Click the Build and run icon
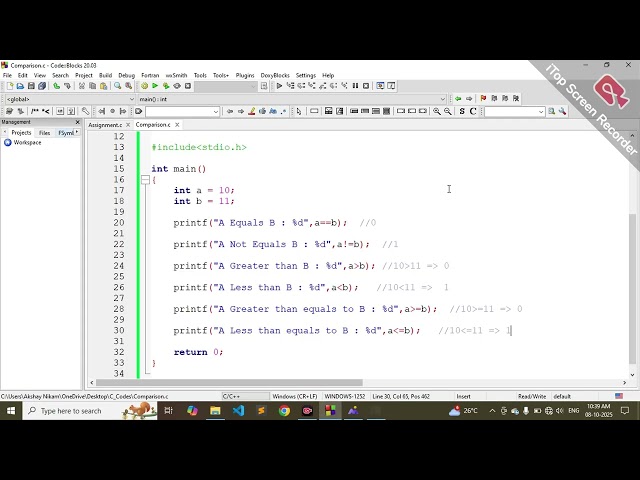Image resolution: width=640 pixels, height=480 pixels. [166, 86]
